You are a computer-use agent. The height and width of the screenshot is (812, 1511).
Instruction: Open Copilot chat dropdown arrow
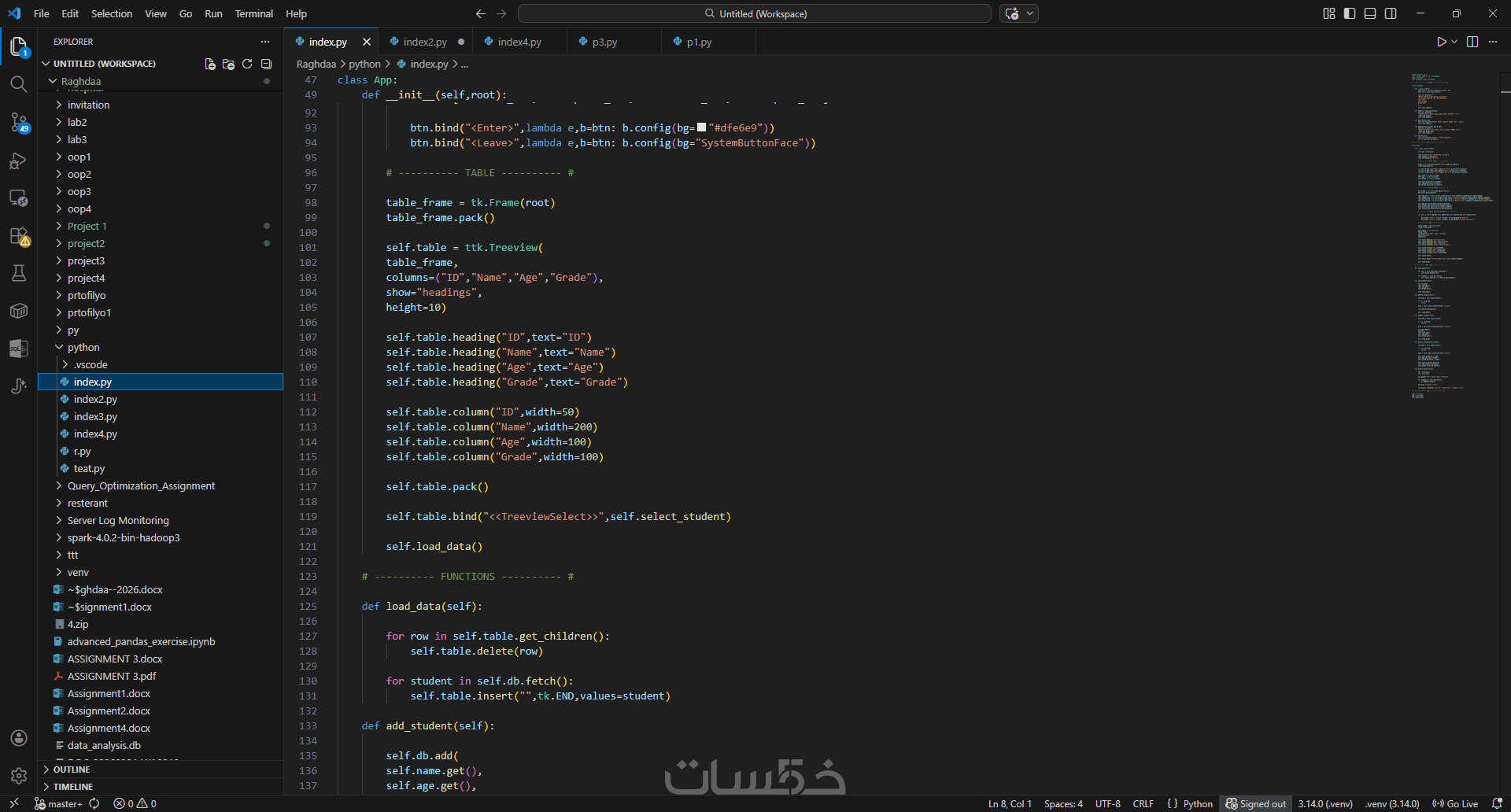click(x=1029, y=13)
